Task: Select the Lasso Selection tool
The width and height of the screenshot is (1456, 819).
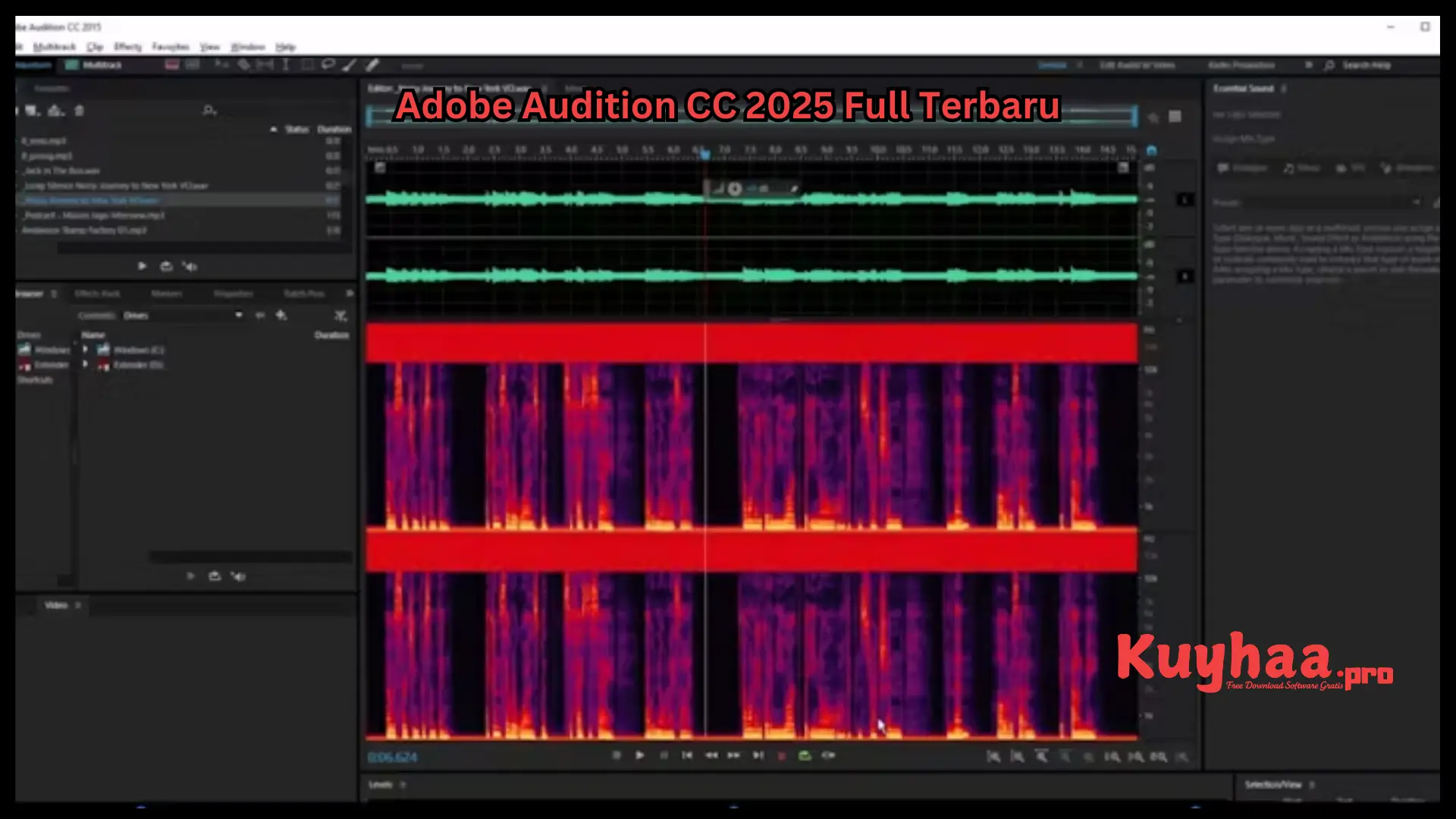Action: 328,64
